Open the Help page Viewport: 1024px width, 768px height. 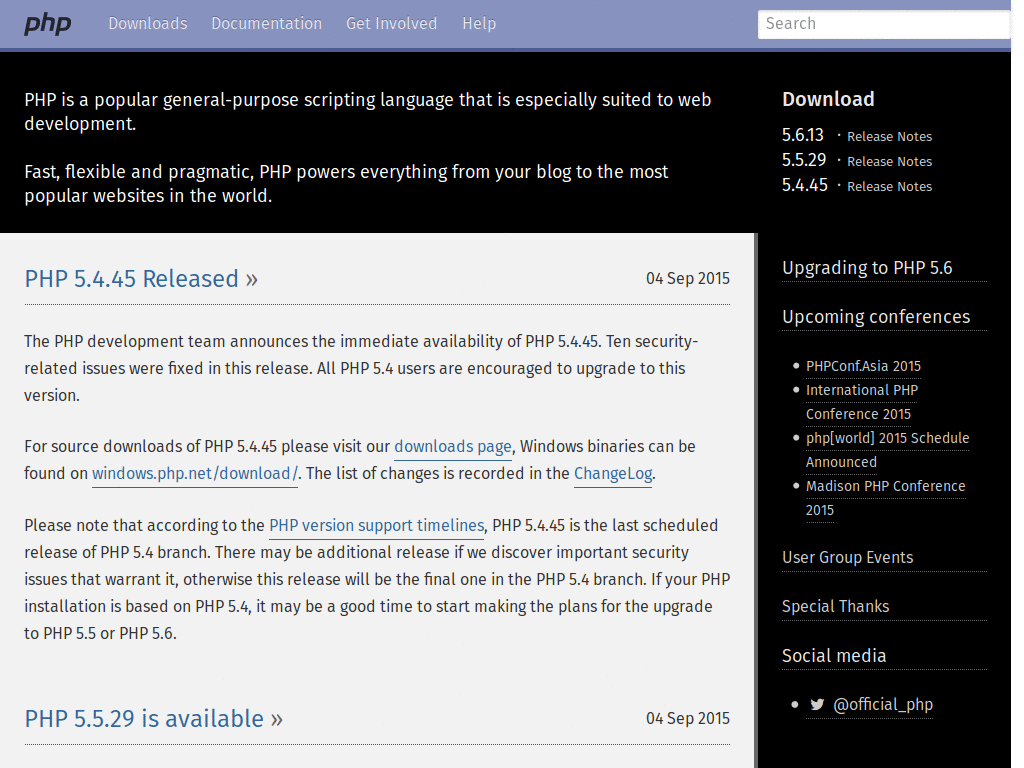479,23
